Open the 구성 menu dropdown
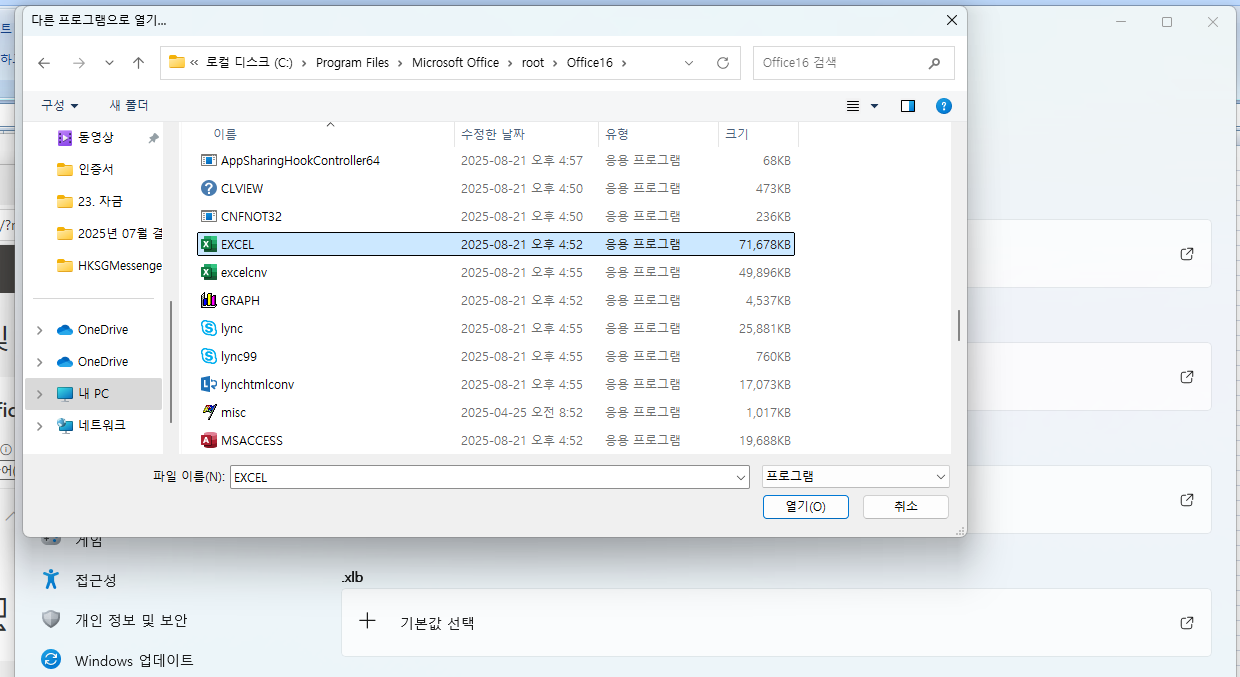The image size is (1240, 677). pyautogui.click(x=60, y=106)
